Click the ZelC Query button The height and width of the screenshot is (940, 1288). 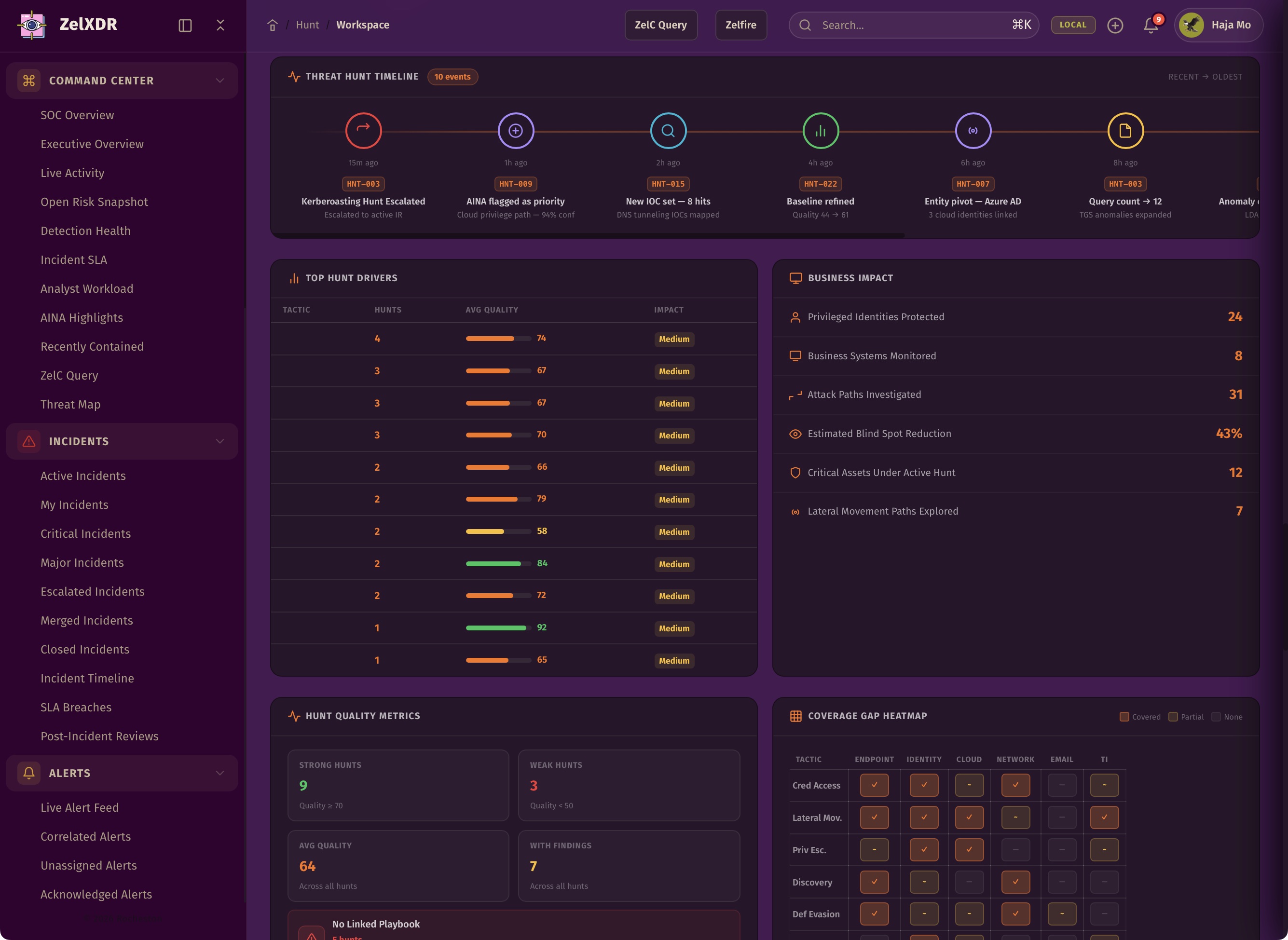pyautogui.click(x=660, y=25)
